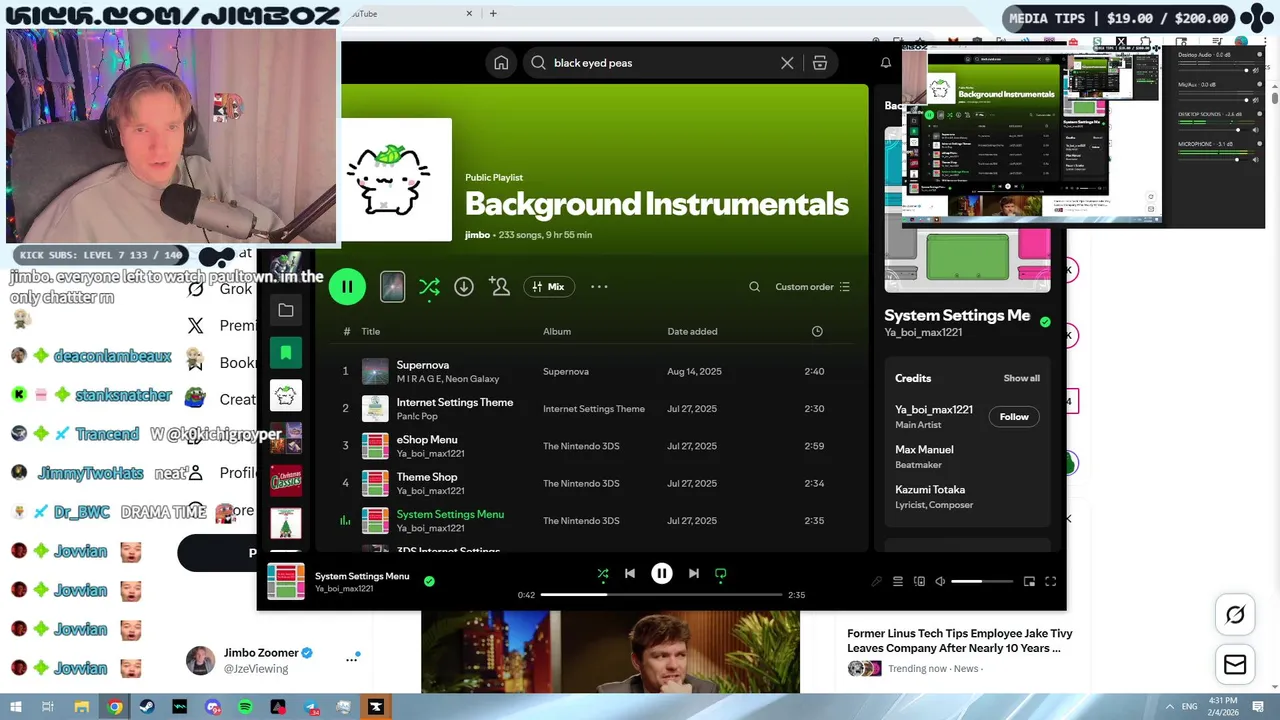Seek on the song progress bar
1280x720 pixels.
click(x=661, y=595)
